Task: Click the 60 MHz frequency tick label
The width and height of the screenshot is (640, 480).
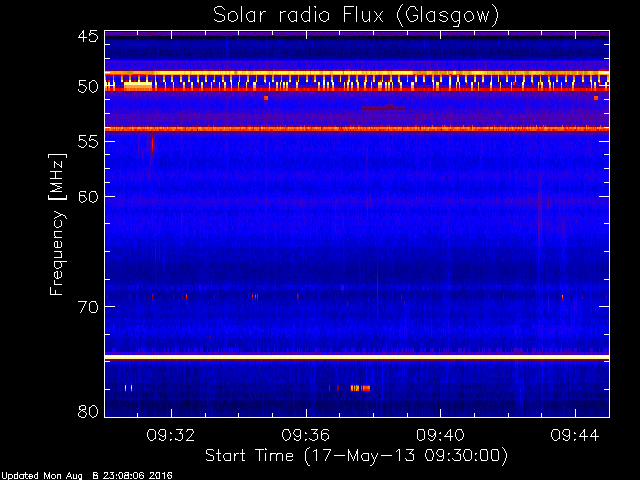Action: click(x=88, y=196)
